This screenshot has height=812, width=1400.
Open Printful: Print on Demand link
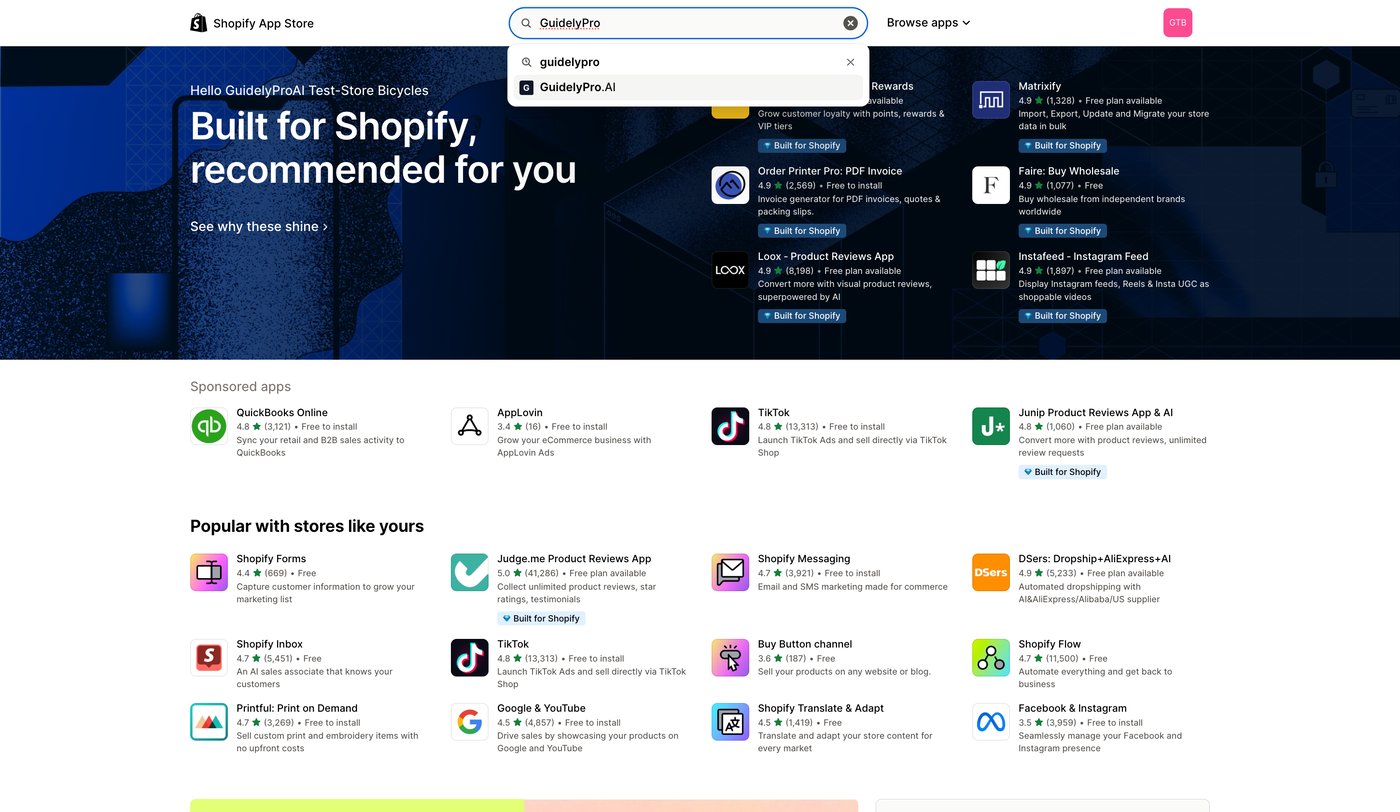[297, 708]
